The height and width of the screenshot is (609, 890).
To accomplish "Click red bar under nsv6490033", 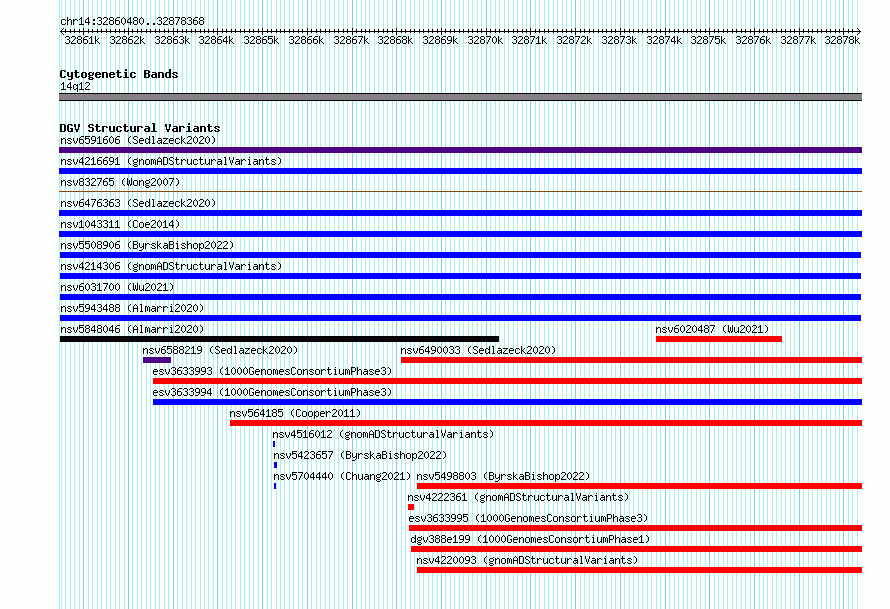I will click(x=632, y=360).
